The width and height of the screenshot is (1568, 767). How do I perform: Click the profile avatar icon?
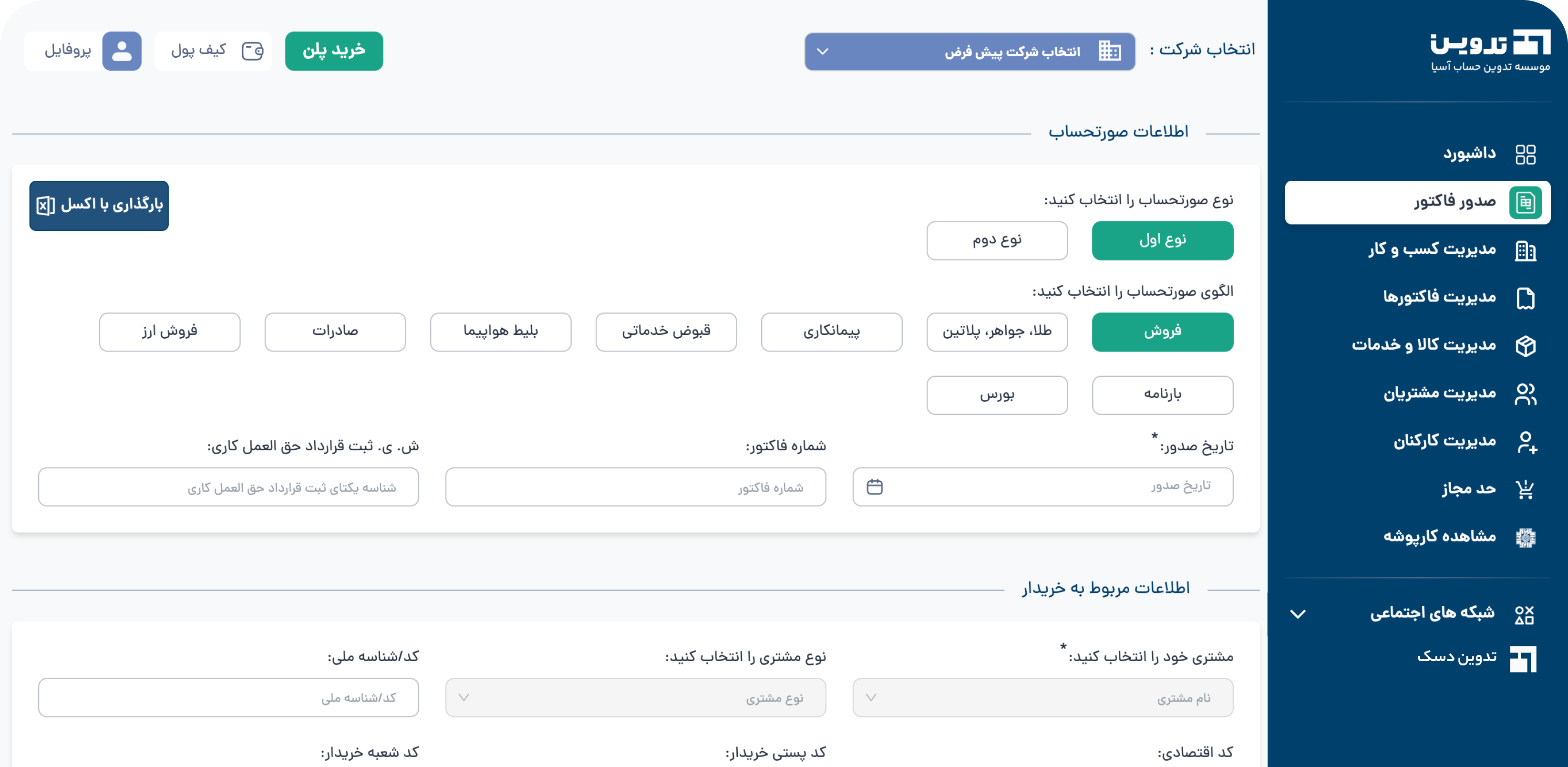122,51
